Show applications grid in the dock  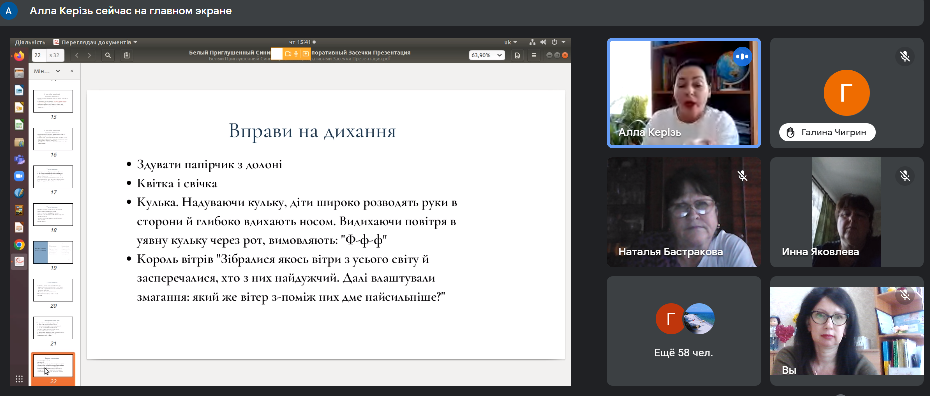pyautogui.click(x=19, y=379)
